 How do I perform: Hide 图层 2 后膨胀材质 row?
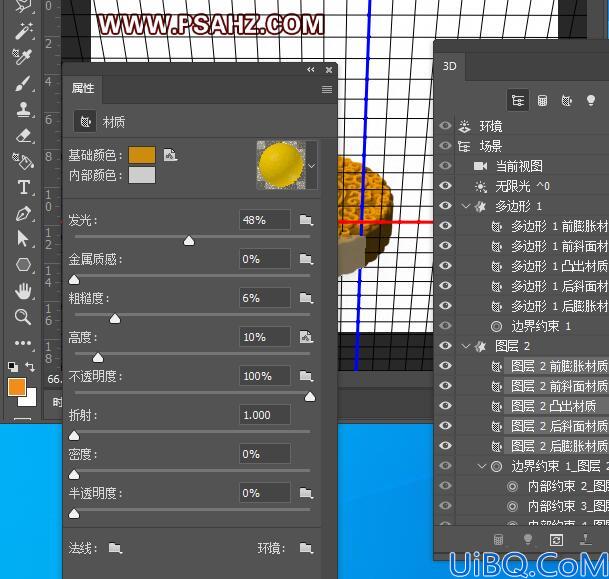point(445,445)
